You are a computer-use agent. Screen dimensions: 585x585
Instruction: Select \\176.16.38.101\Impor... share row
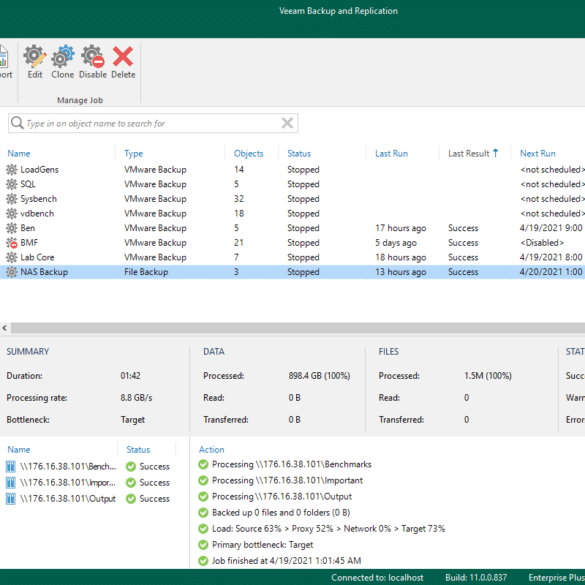point(68,482)
